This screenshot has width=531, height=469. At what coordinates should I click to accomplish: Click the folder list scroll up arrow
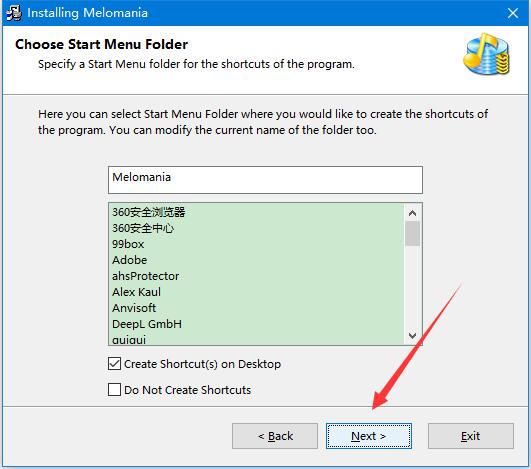click(x=412, y=213)
